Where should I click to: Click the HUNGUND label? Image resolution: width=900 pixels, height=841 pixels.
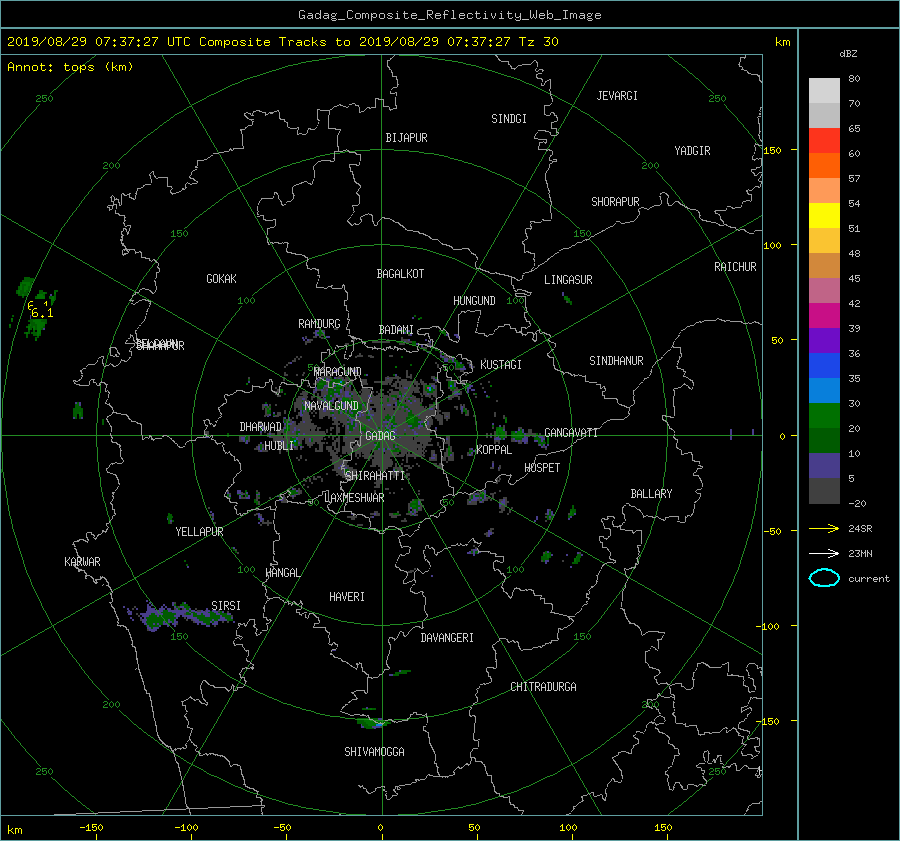(474, 301)
